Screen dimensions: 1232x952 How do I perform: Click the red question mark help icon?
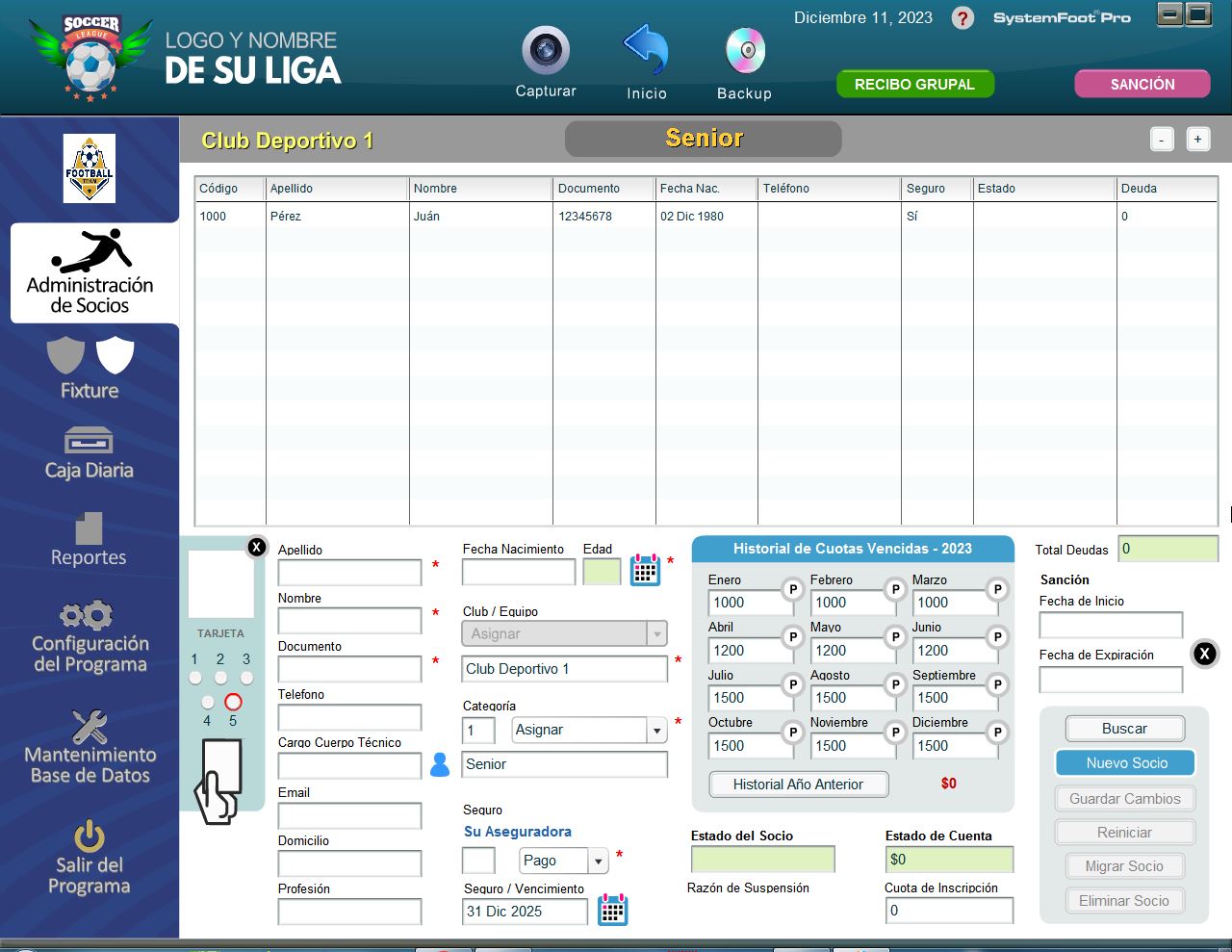tap(962, 18)
